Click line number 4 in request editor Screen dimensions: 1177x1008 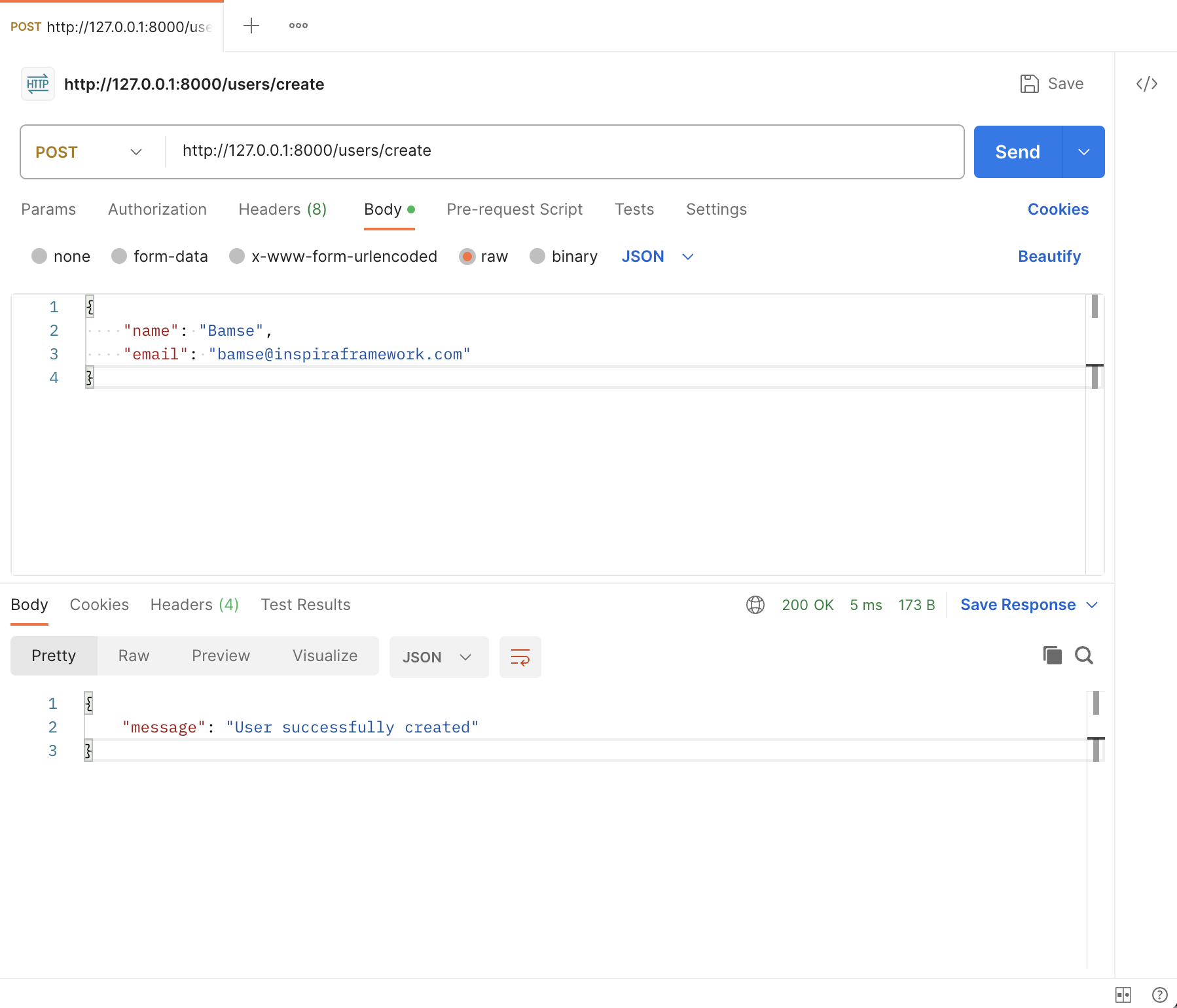click(x=54, y=378)
